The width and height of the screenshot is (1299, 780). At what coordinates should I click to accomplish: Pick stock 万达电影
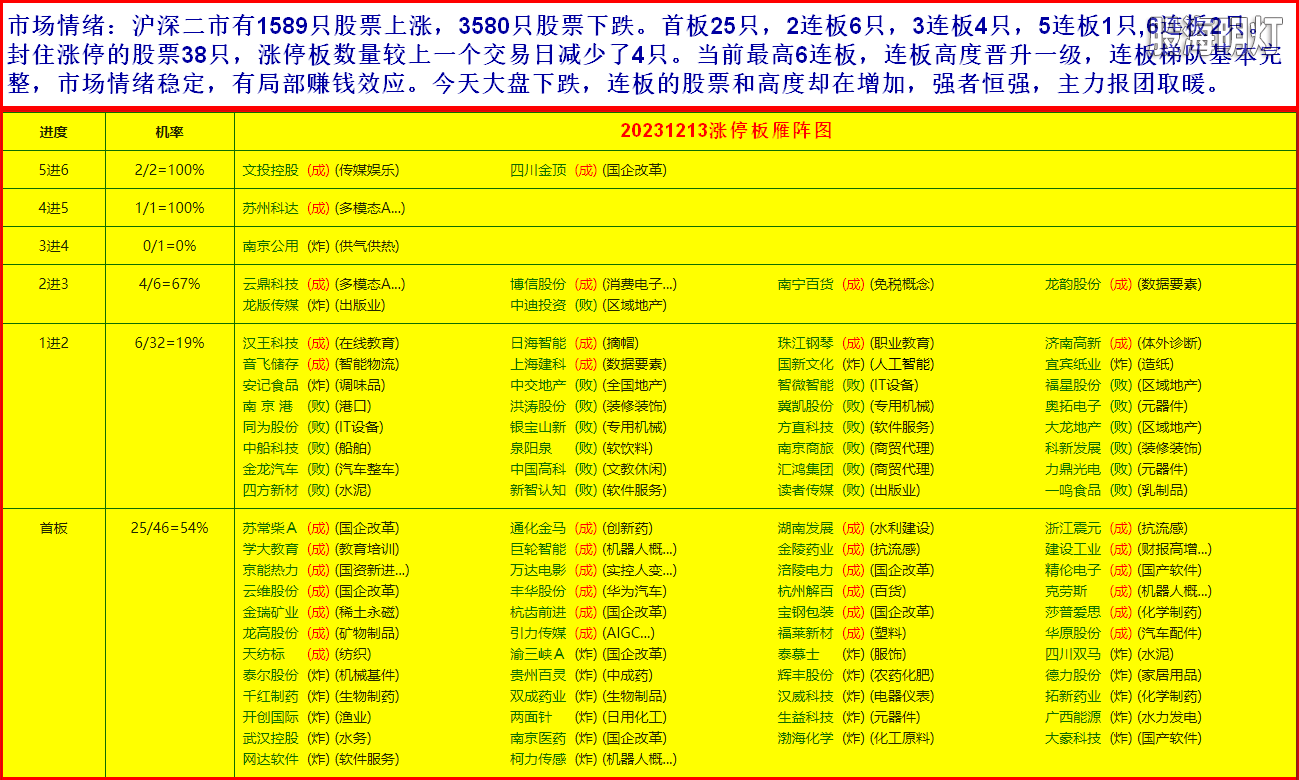click(x=538, y=570)
